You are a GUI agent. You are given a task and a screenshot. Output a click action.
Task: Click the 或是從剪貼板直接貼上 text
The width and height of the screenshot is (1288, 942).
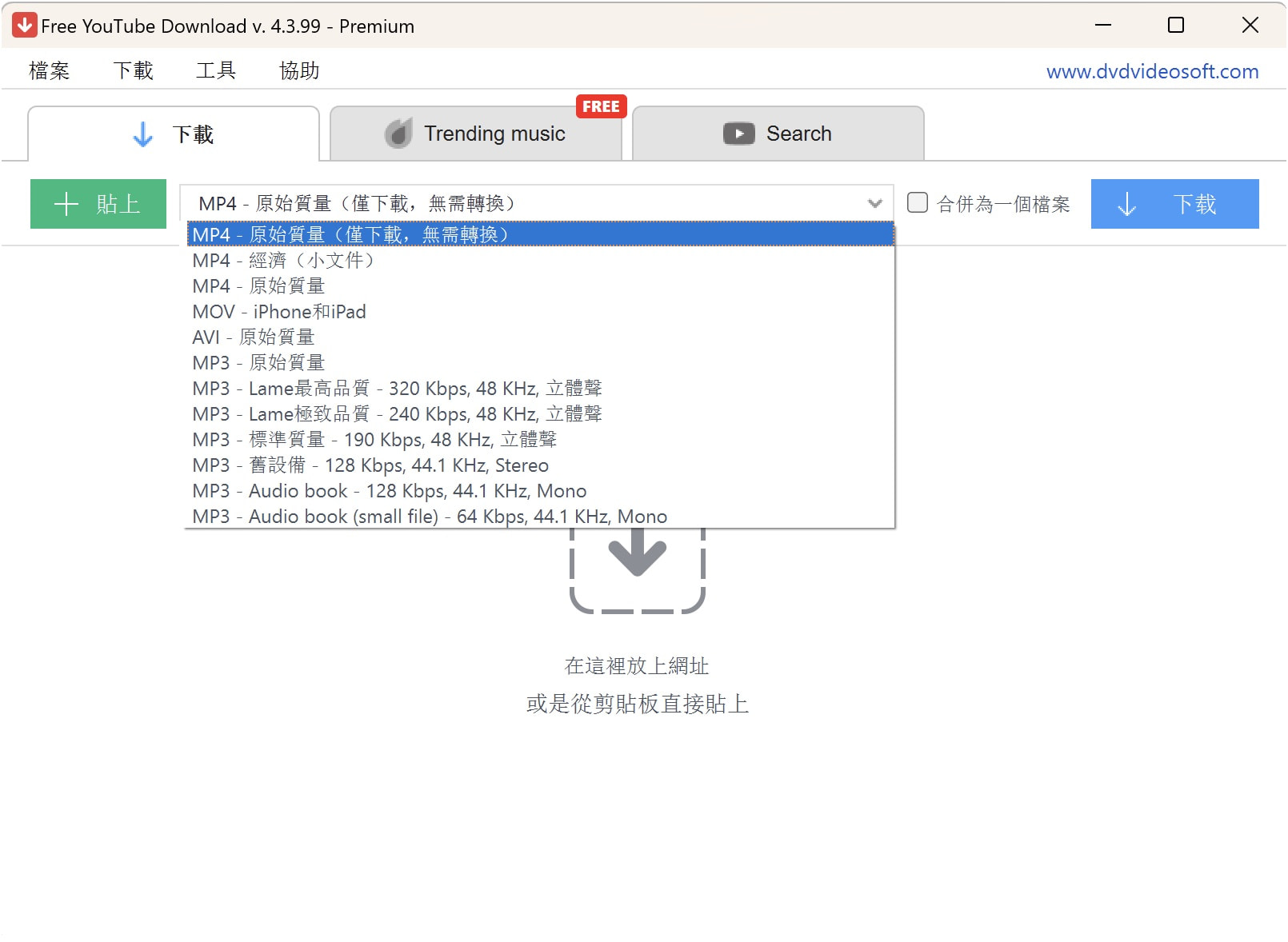[x=638, y=704]
